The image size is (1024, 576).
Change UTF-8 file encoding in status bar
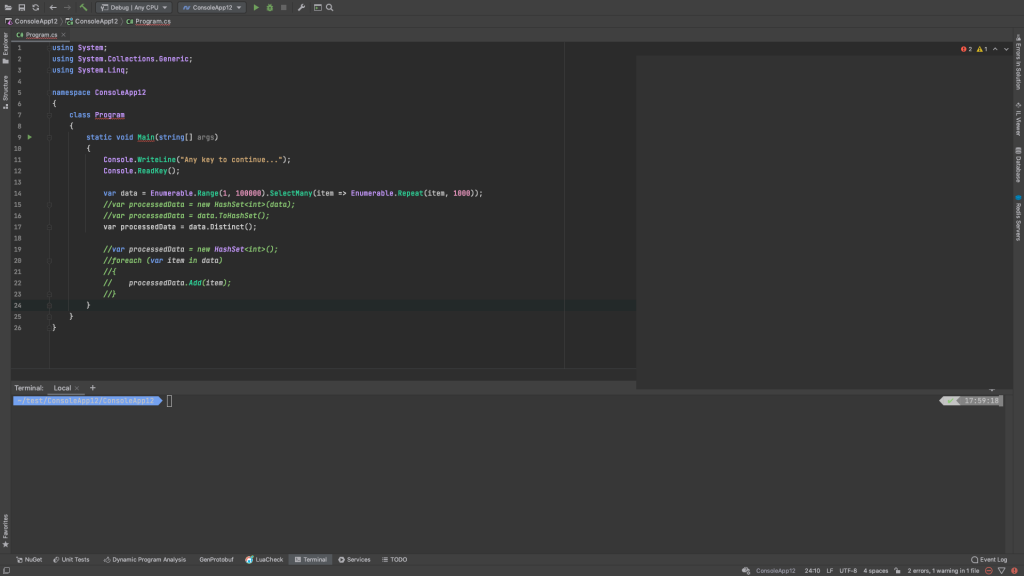[848, 571]
